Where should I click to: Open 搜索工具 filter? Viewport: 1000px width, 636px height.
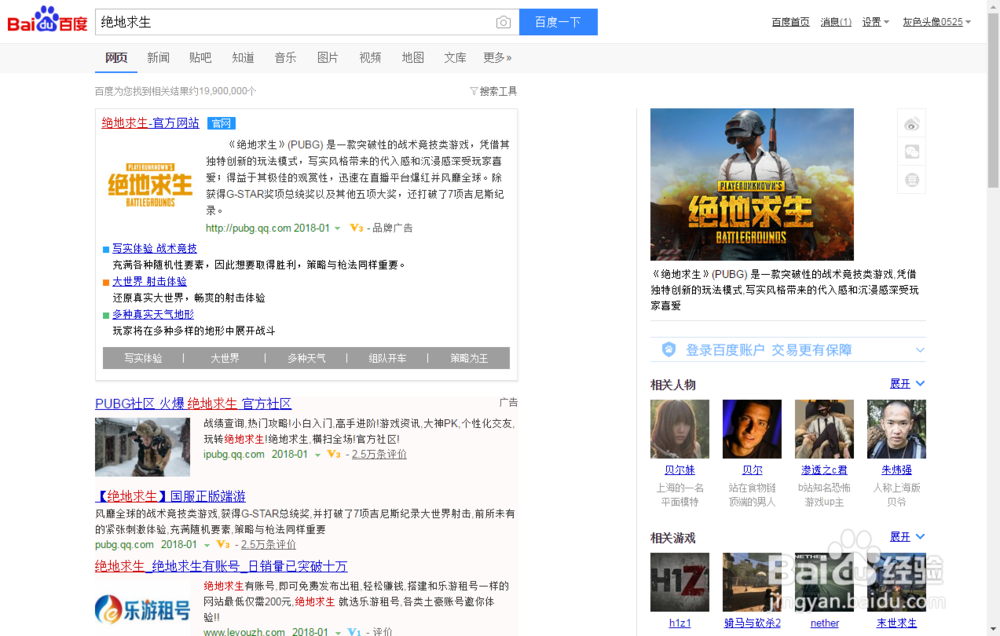(494, 91)
